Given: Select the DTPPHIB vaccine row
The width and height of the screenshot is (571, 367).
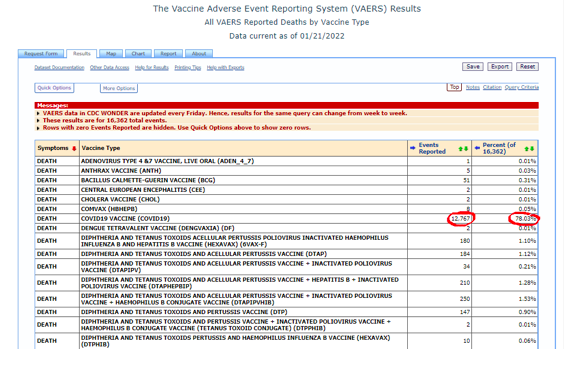Looking at the screenshot, I should click(x=286, y=325).
